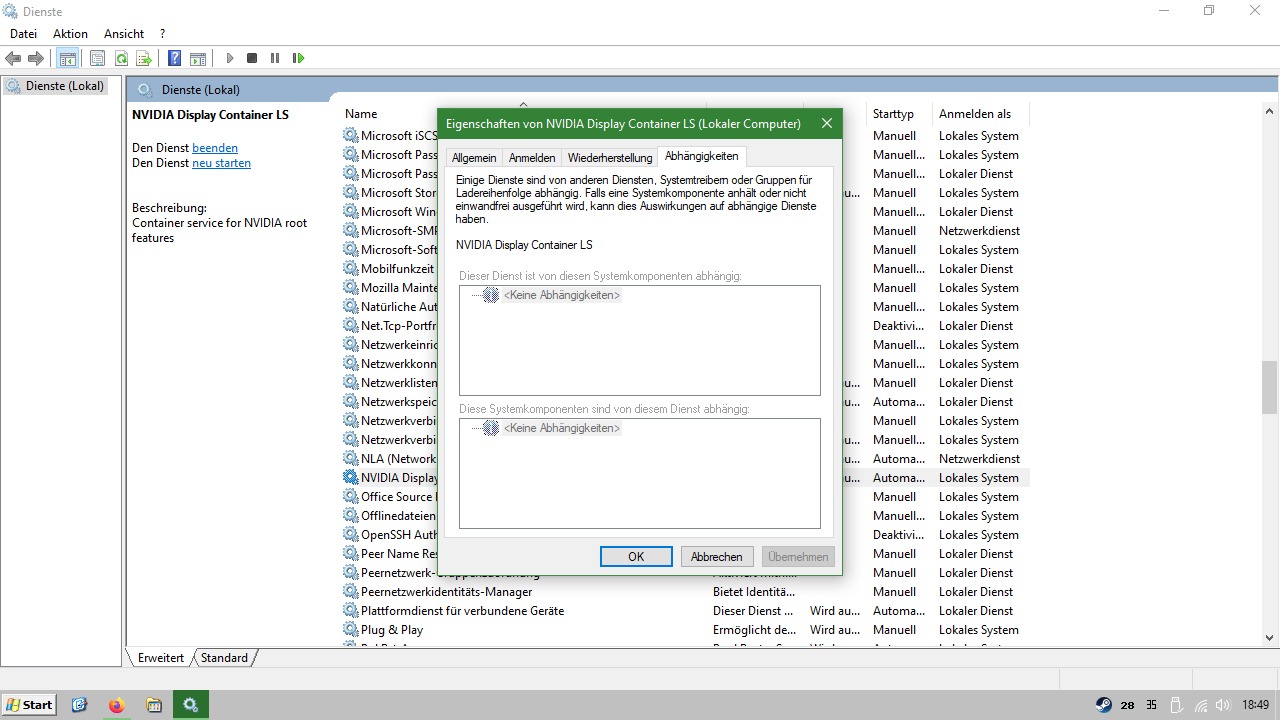Click the gear icon beside OpenSSH Auth row

(x=351, y=534)
